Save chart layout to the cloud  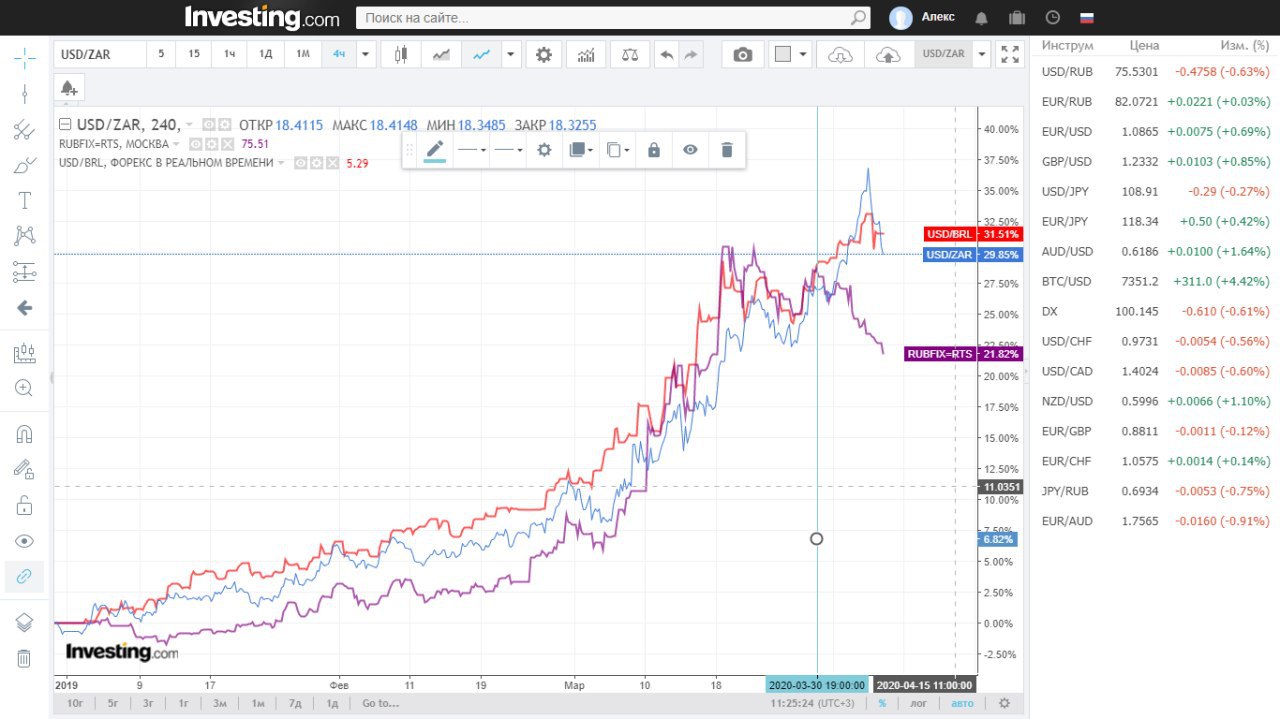click(887, 55)
